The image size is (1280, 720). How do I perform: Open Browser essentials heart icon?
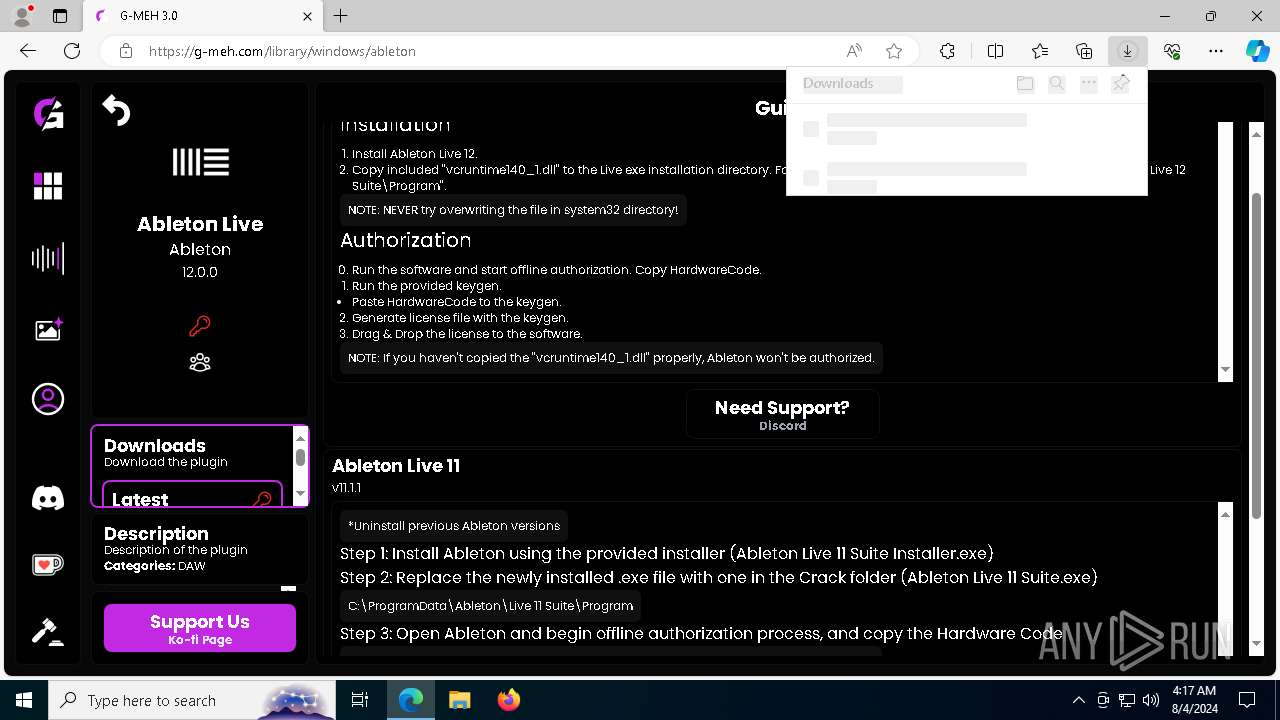tap(1172, 51)
